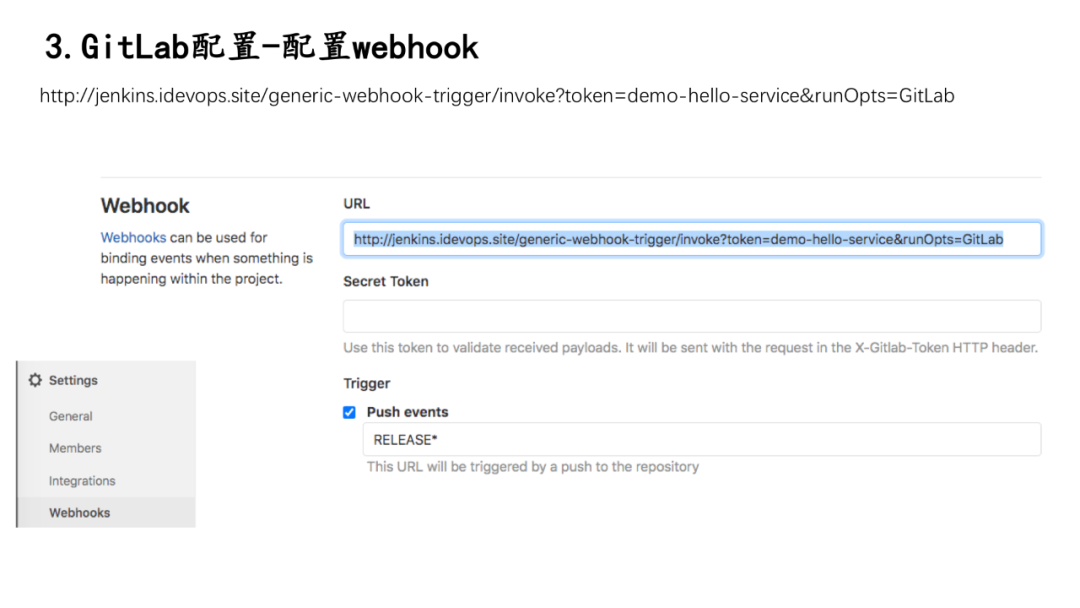Click the Push events label text
This screenshot has height=608, width=1080.
(407, 412)
